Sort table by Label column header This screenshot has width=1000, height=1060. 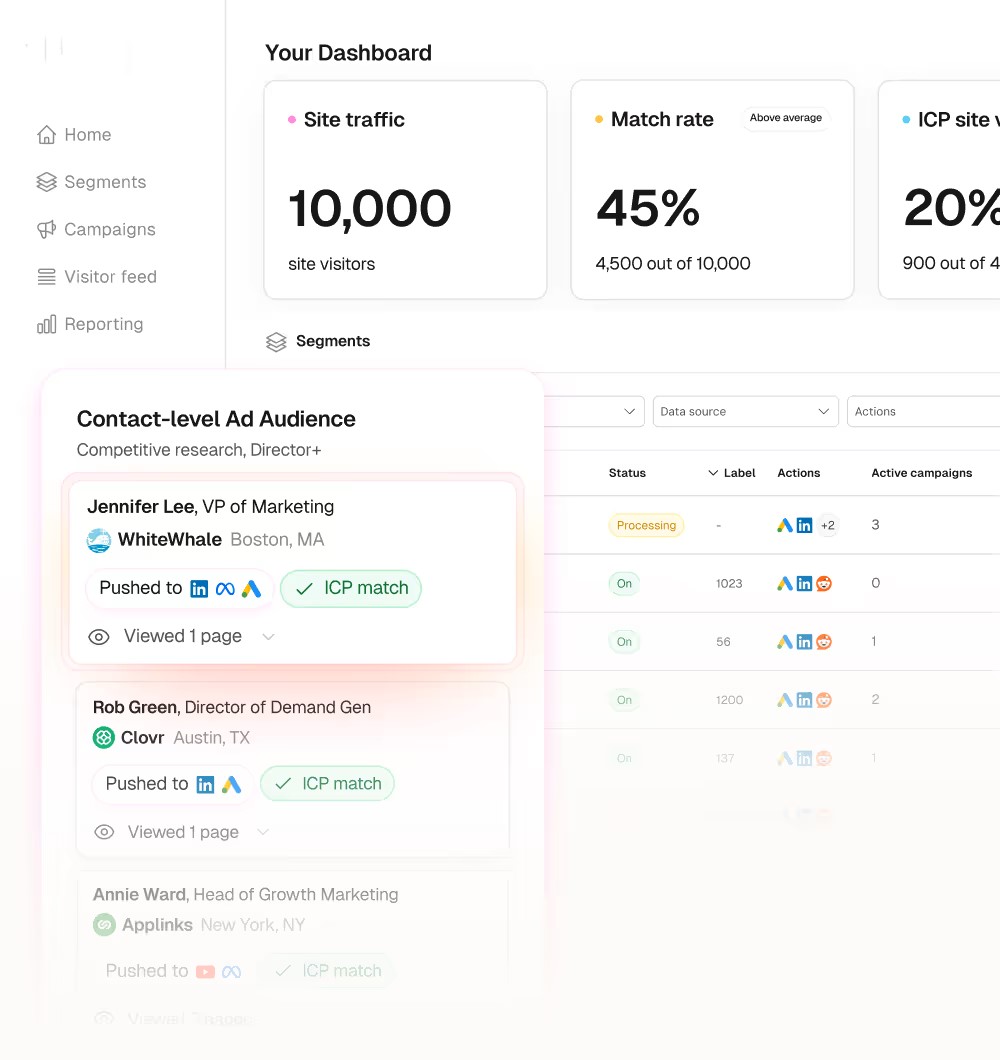732,473
